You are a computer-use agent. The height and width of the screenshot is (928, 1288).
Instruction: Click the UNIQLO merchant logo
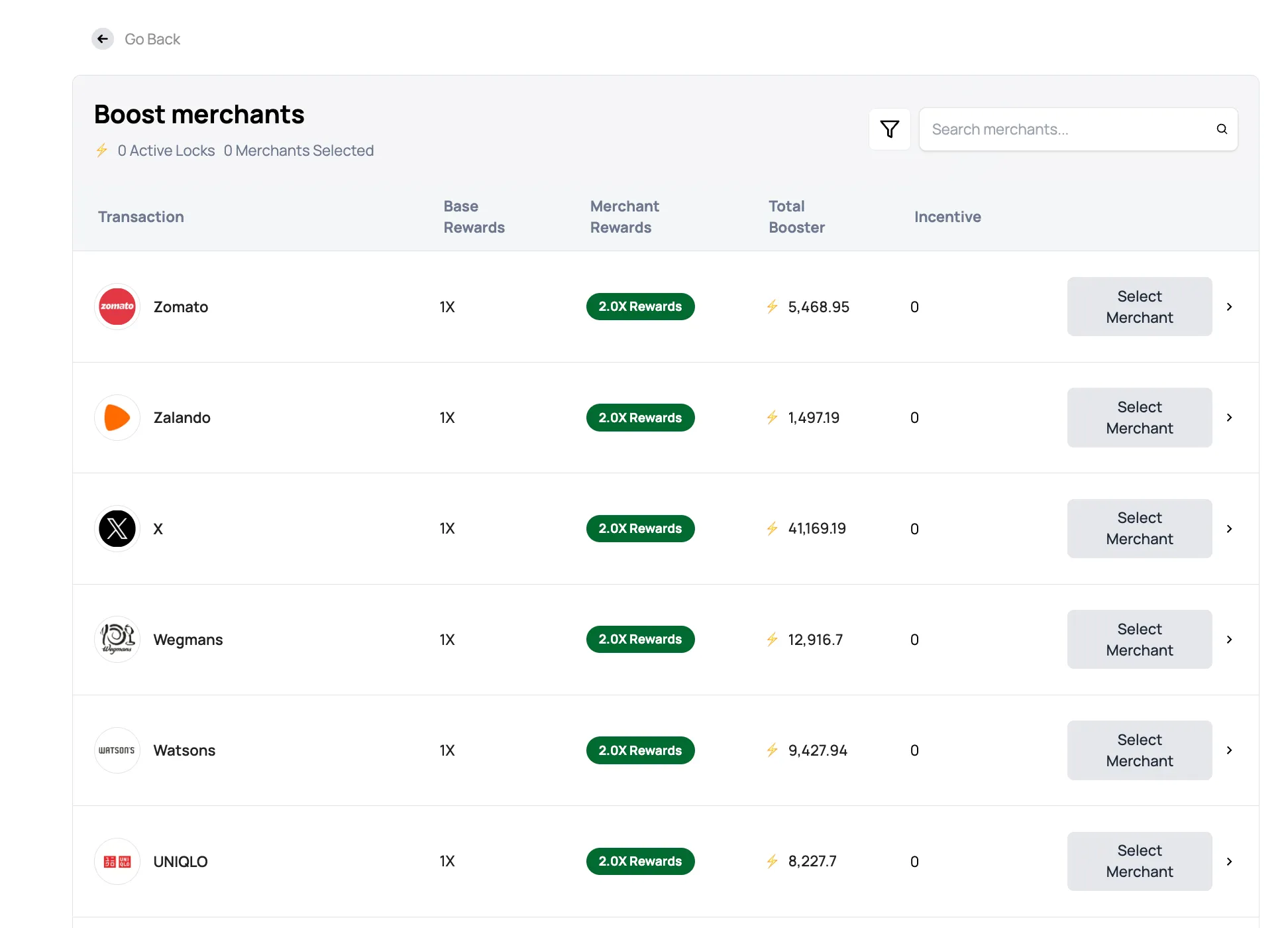[117, 861]
